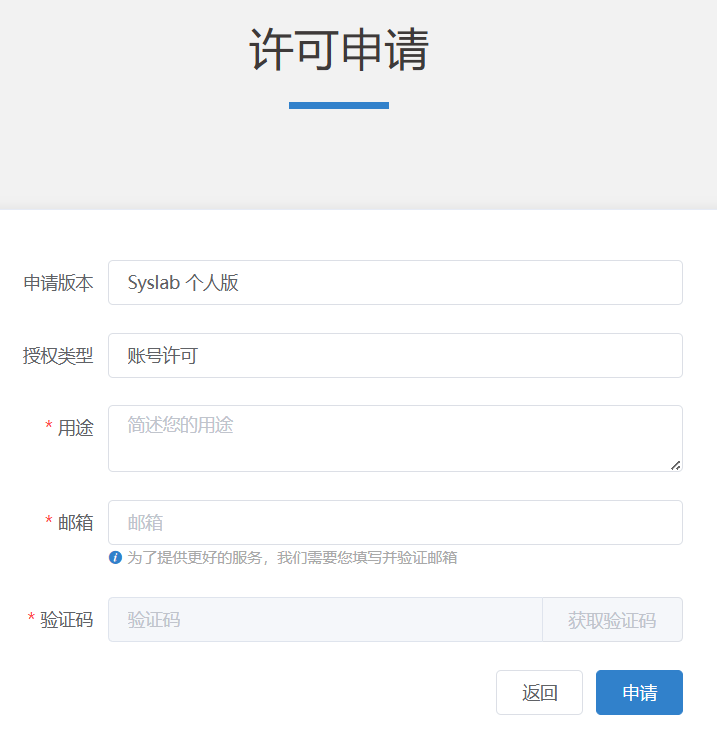The width and height of the screenshot is (717, 737).
Task: Click the red asterisk beside 验证码
Action: [x=31, y=619]
